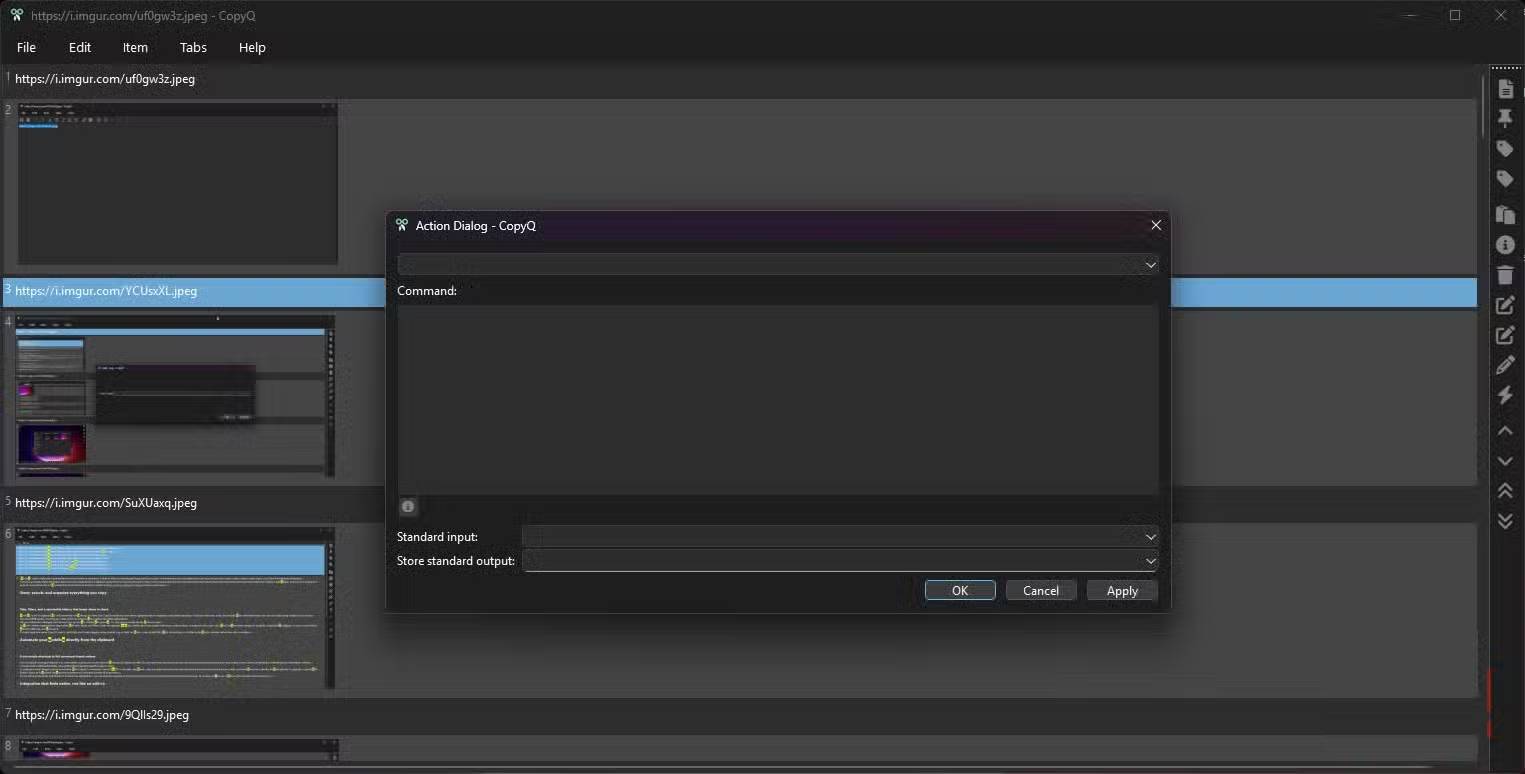Click the edit icon directly above the pencil

point(1505,335)
